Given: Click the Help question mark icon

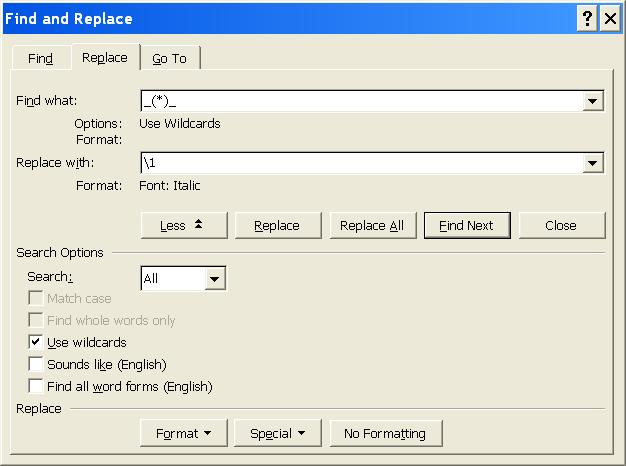Looking at the screenshot, I should (x=587, y=19).
